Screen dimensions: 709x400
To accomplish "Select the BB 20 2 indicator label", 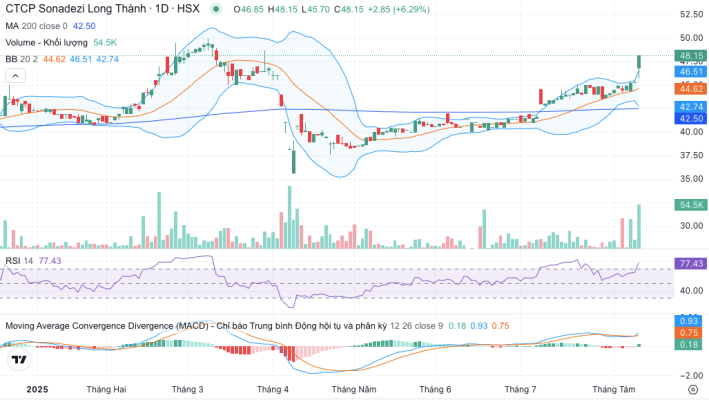I will (x=21, y=59).
